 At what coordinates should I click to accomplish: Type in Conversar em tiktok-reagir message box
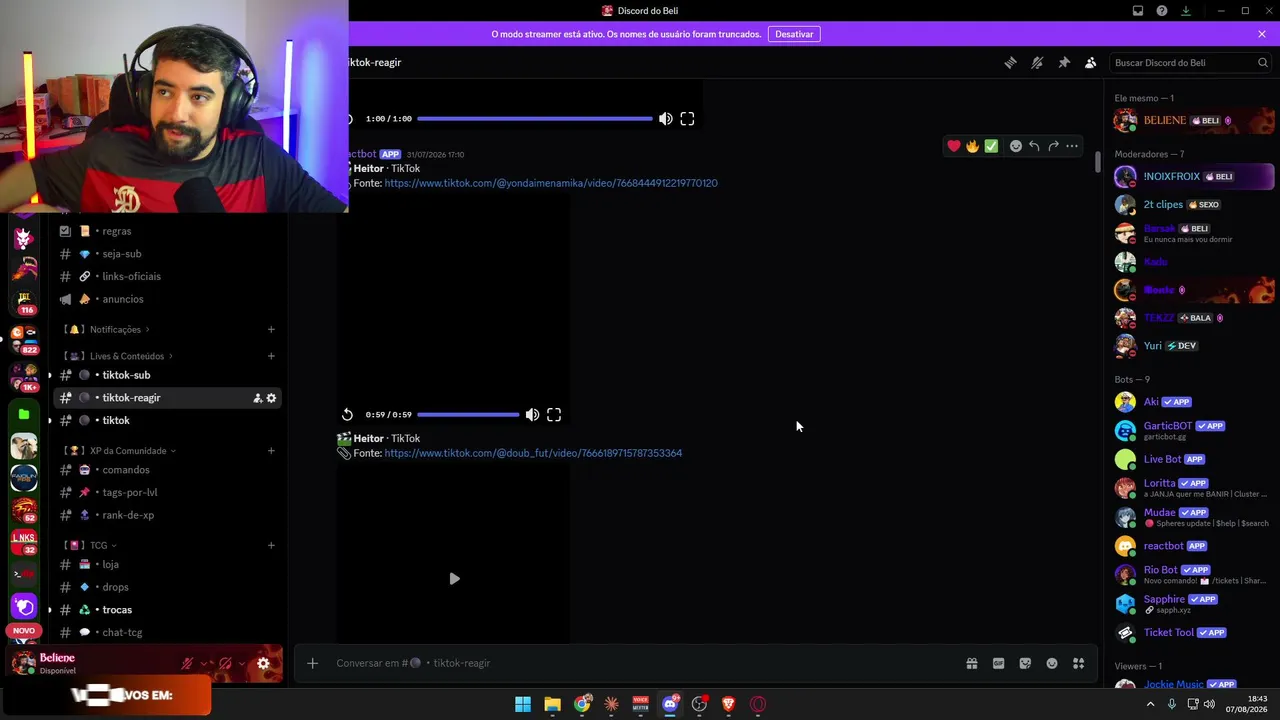click(640, 663)
